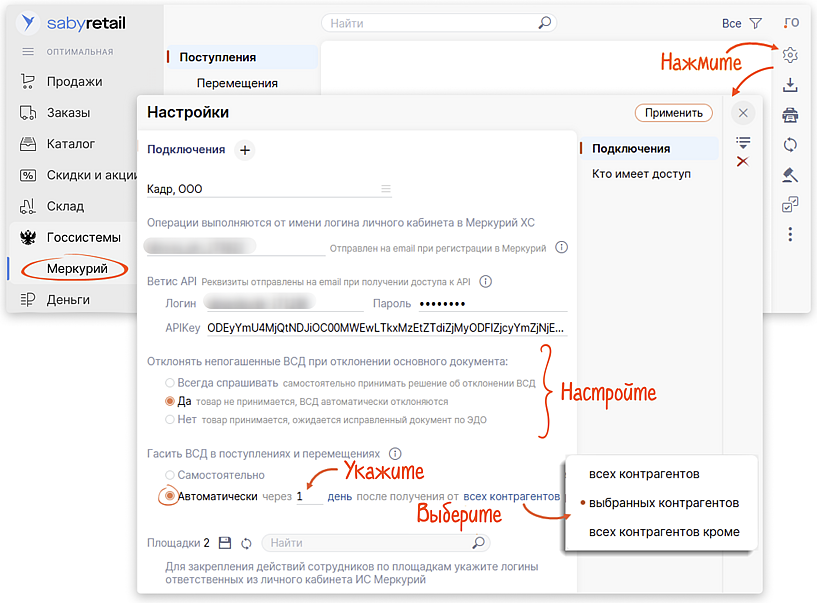This screenshot has height=603, width=817.
Task: Open settings via the gear icon
Action: (790, 55)
